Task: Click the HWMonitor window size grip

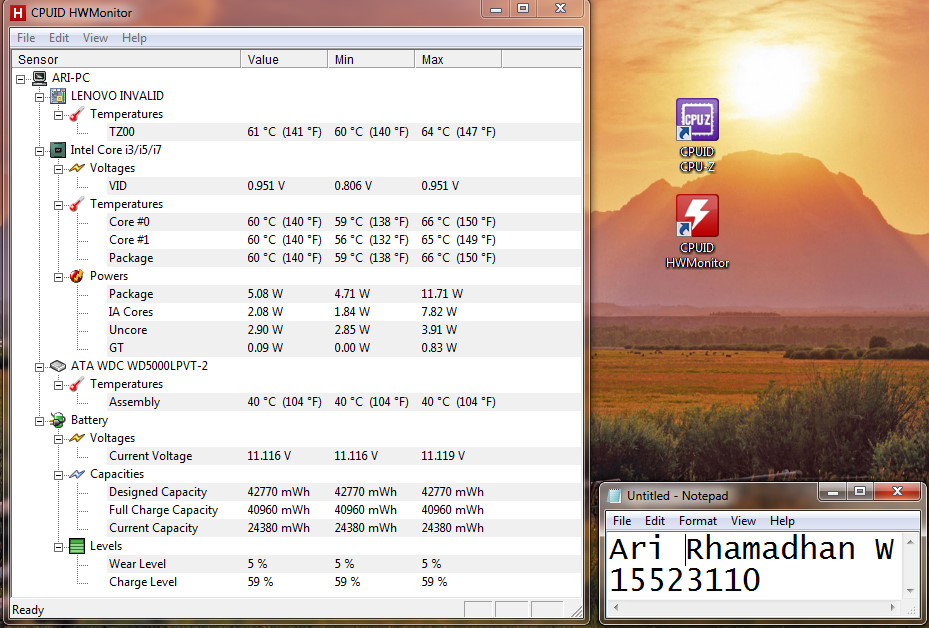Action: click(576, 611)
